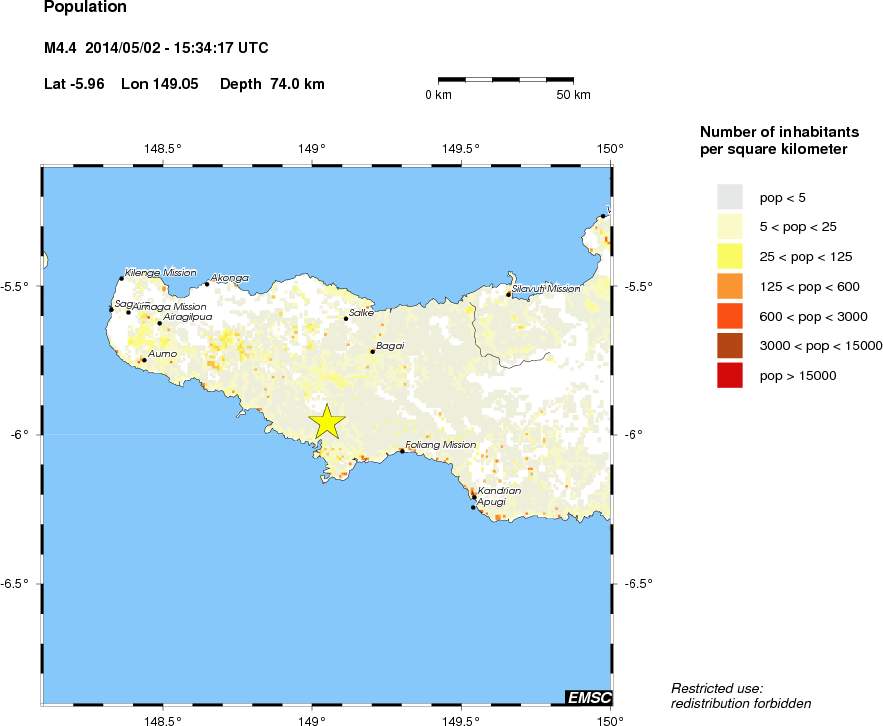
Task: Select the Silovuti Mission marker dot
Action: (508, 294)
